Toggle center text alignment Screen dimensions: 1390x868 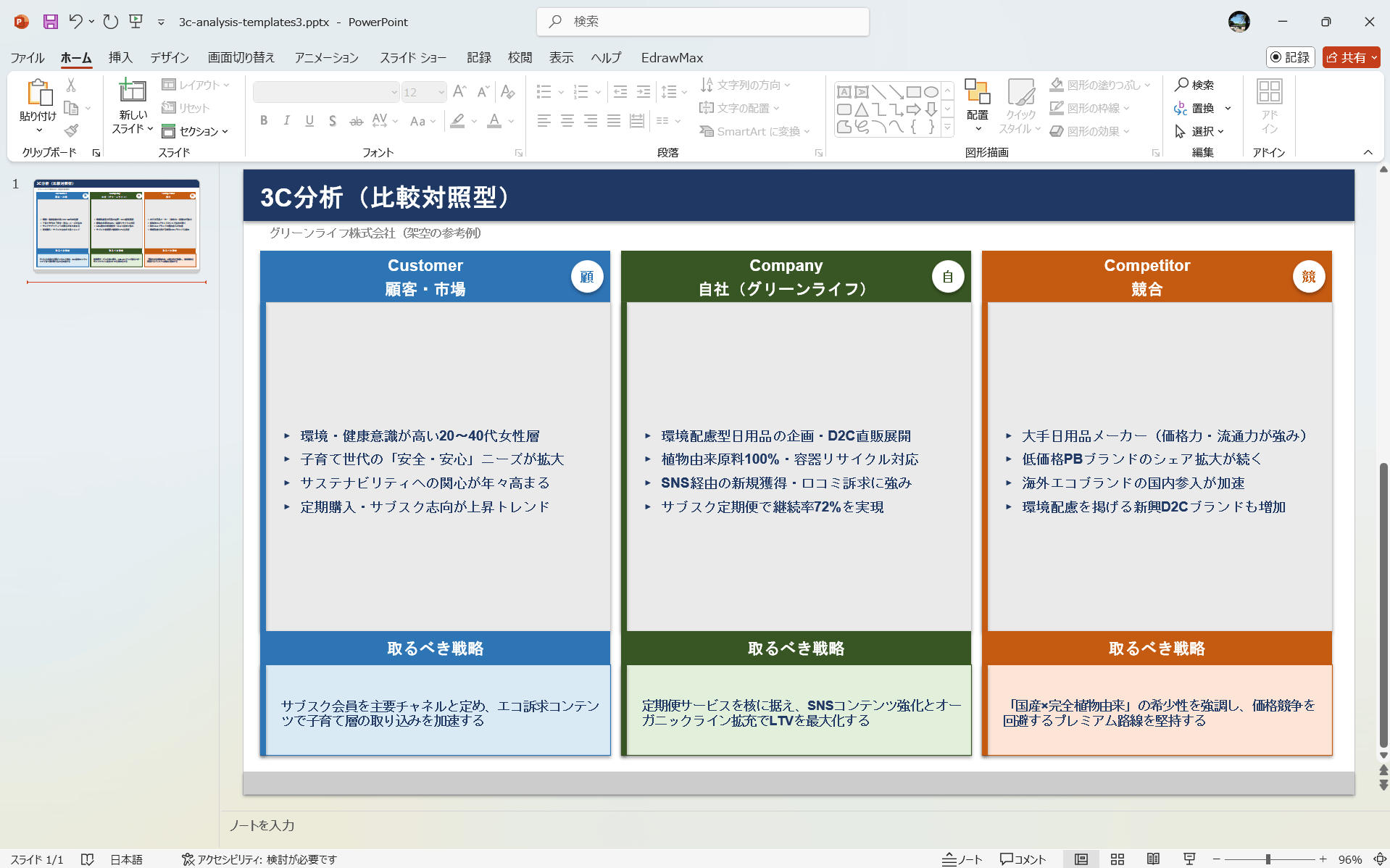click(567, 121)
